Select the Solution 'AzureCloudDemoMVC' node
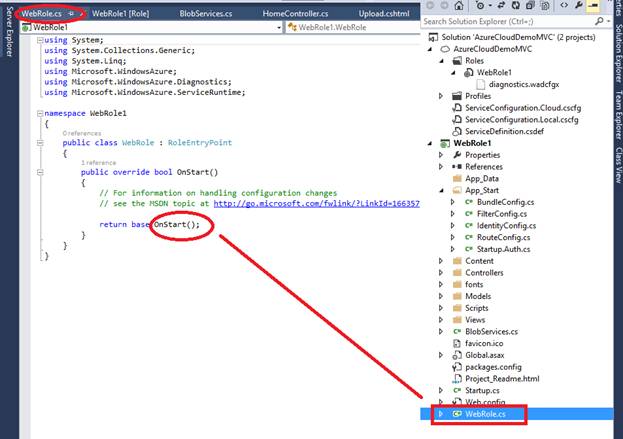 518,37
